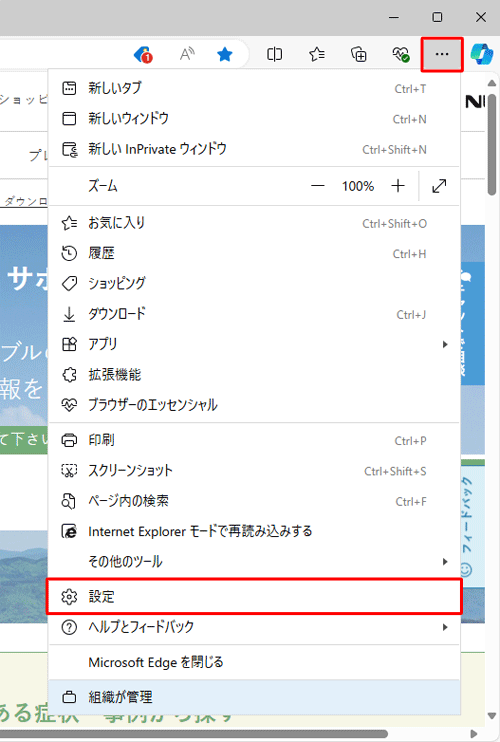Open the Collections toolbar icon

359,54
